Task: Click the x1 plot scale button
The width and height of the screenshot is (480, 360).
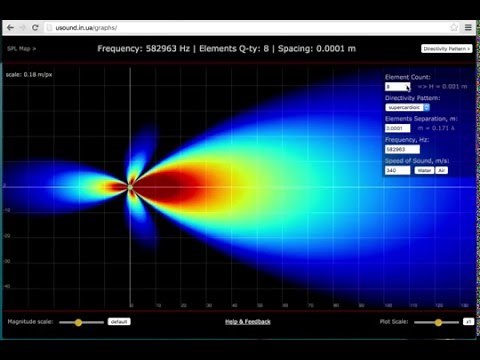Action: pos(469,322)
